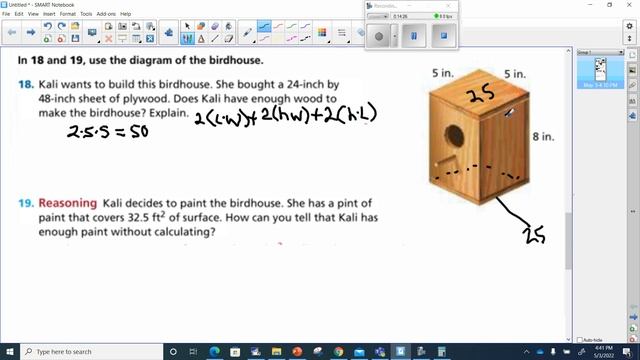
Task: Stop the recording in the recorder window
Action: click(444, 36)
